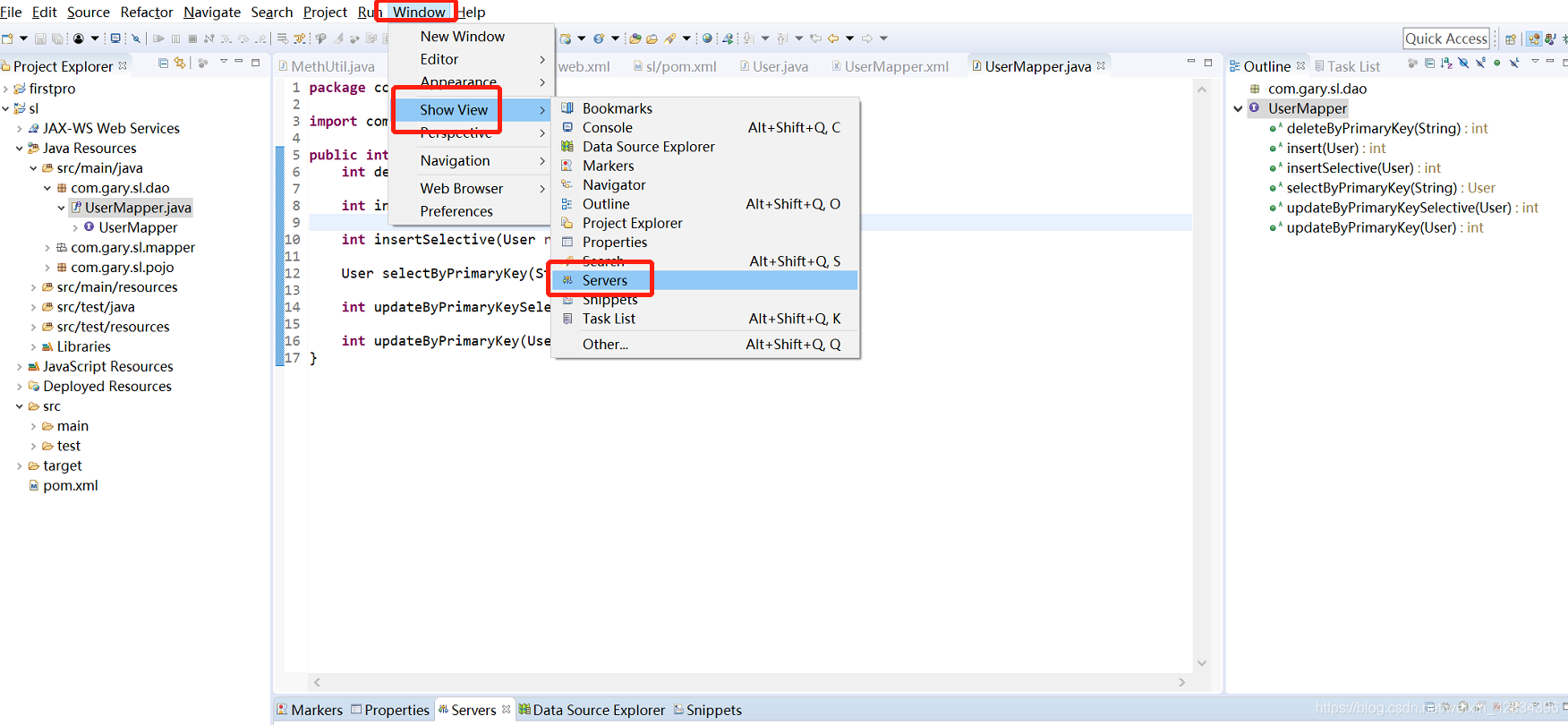Open the Window menu
The image size is (1568, 725).
tap(419, 12)
